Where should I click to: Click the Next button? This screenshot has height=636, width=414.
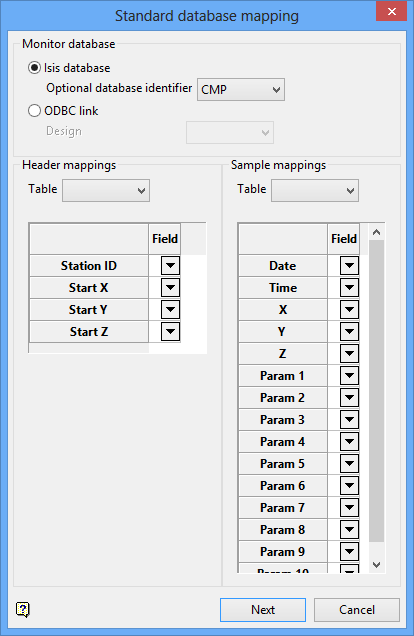tap(263, 610)
